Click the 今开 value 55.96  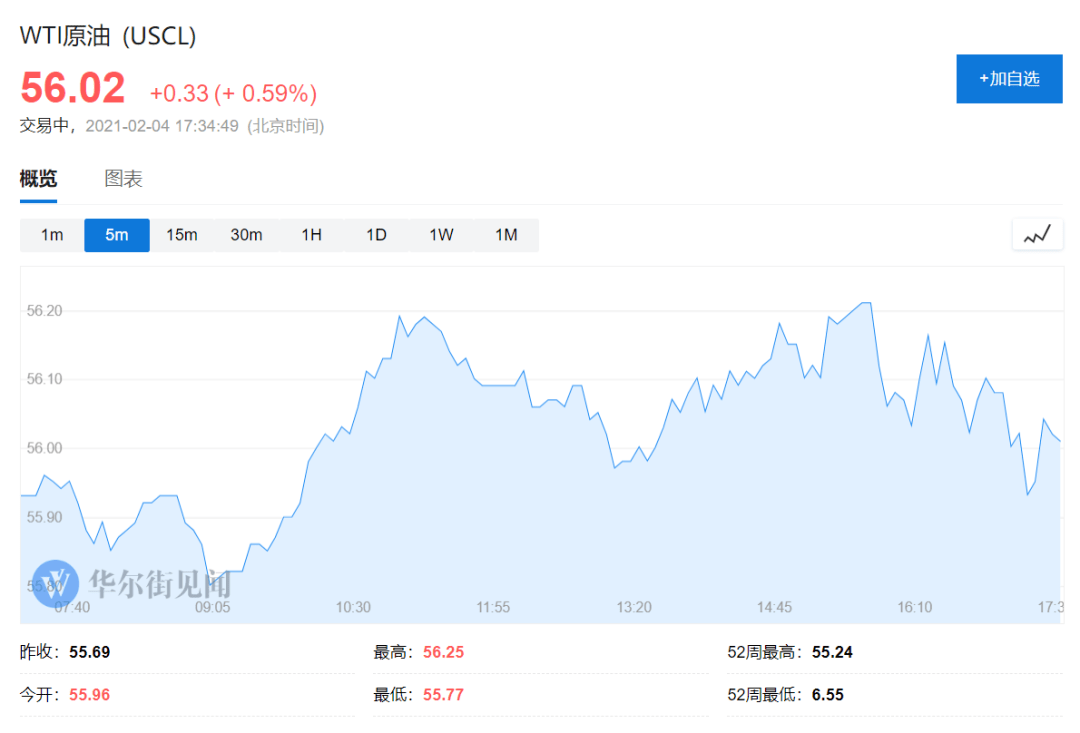pos(90,694)
